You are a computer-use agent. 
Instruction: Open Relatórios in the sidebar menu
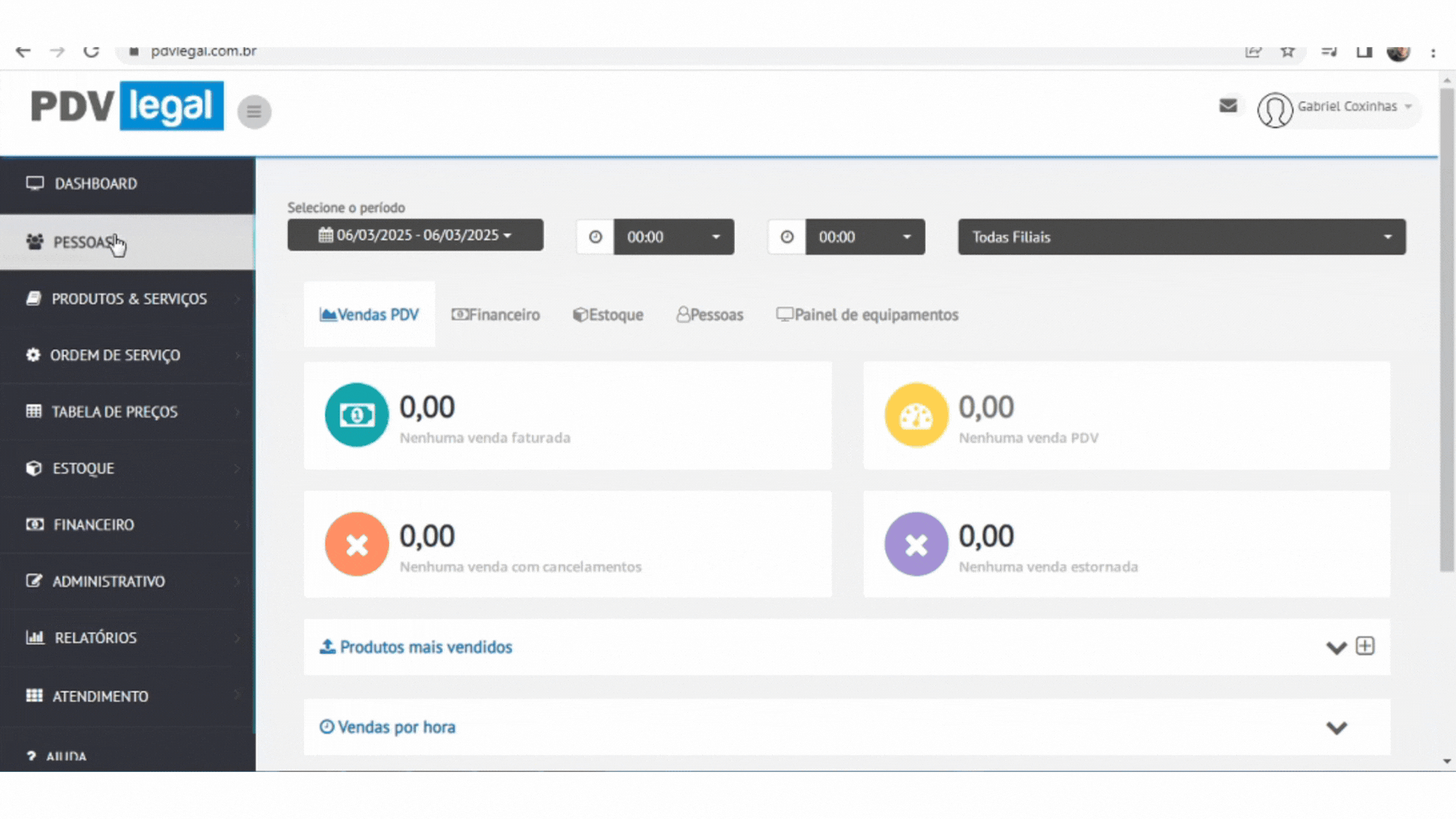pyautogui.click(x=96, y=638)
